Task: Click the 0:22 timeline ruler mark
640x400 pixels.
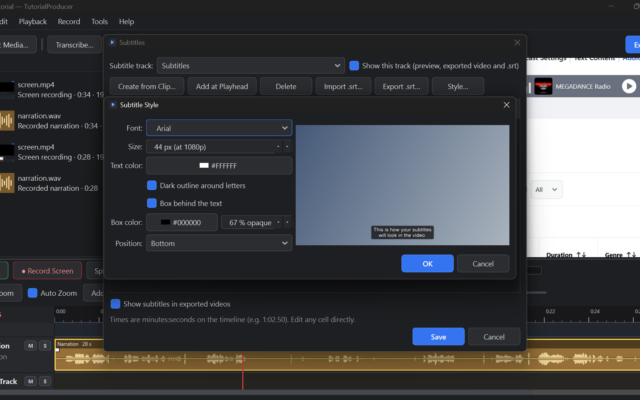Action: tap(550, 311)
